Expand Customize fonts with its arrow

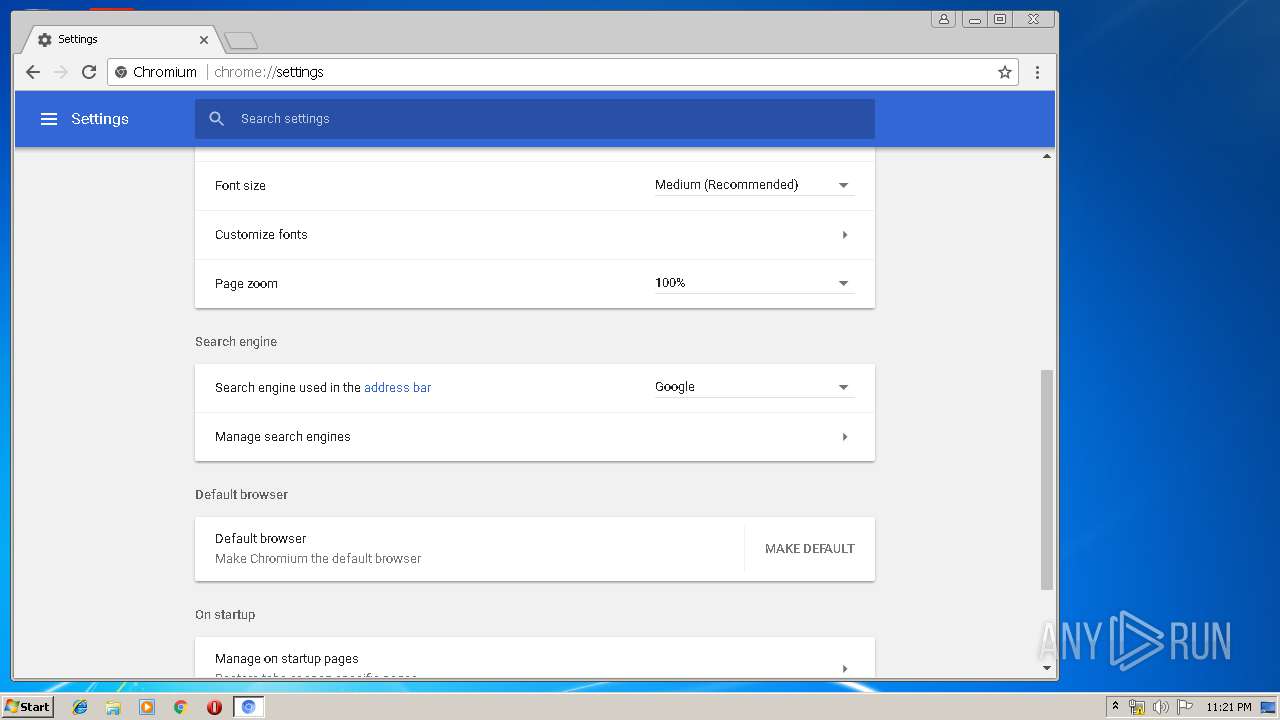point(845,235)
